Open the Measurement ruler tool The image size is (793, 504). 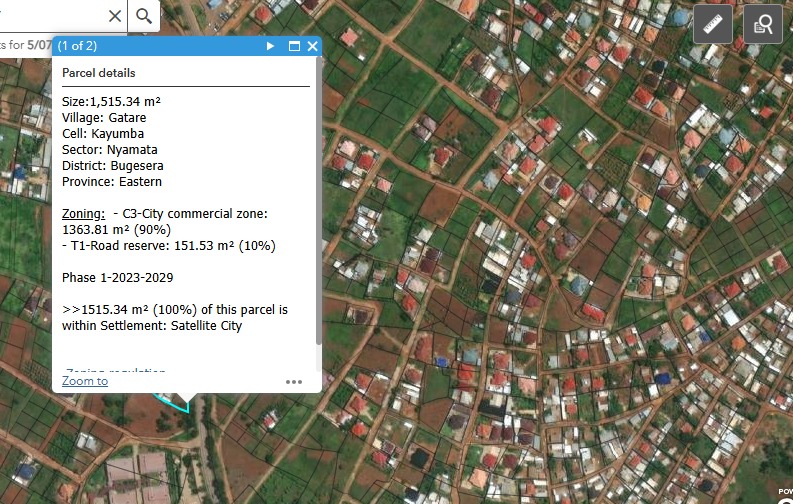[x=712, y=25]
